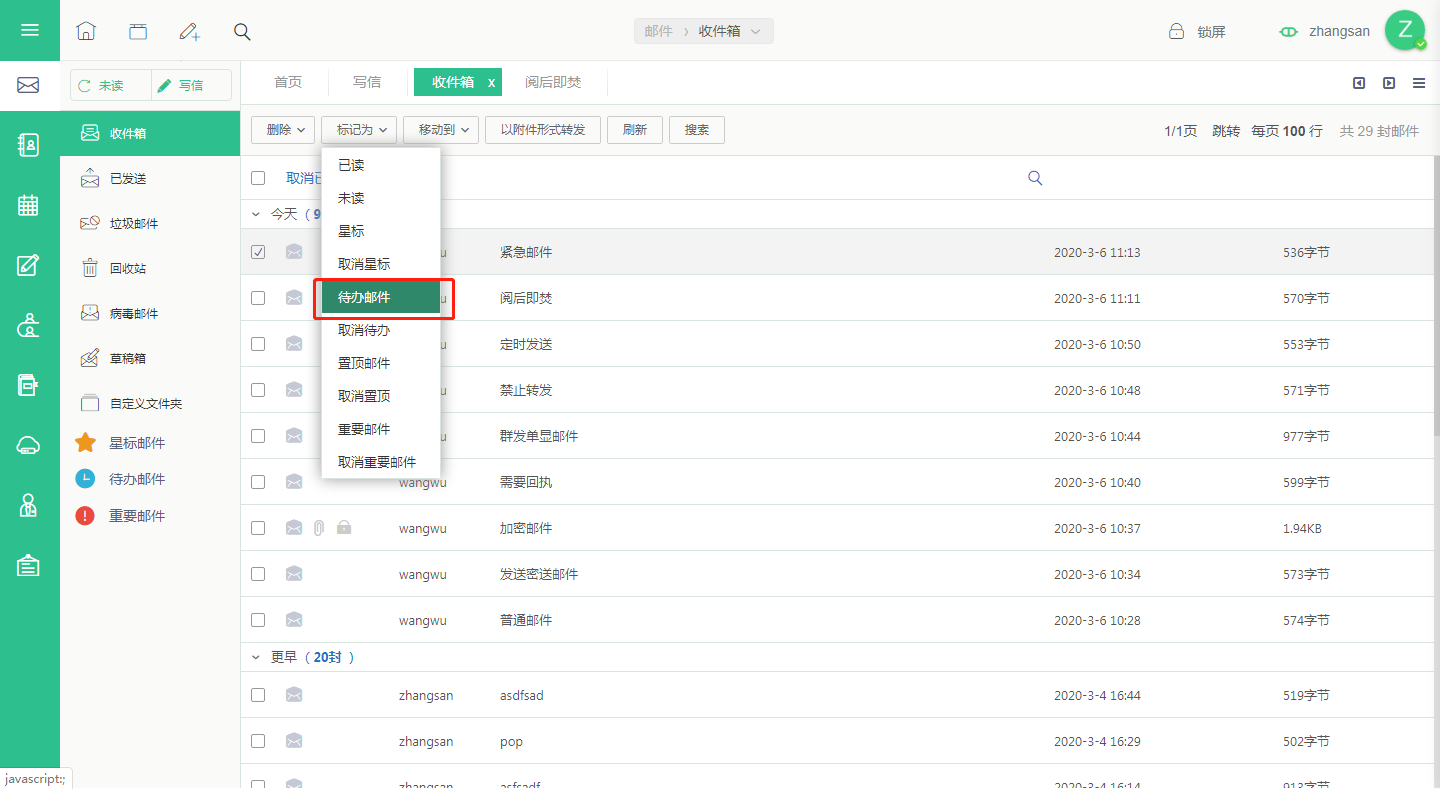Open the 邮件 › 收件箱 breadcrumb dropdown
The height and width of the screenshot is (789, 1440).
(x=703, y=31)
